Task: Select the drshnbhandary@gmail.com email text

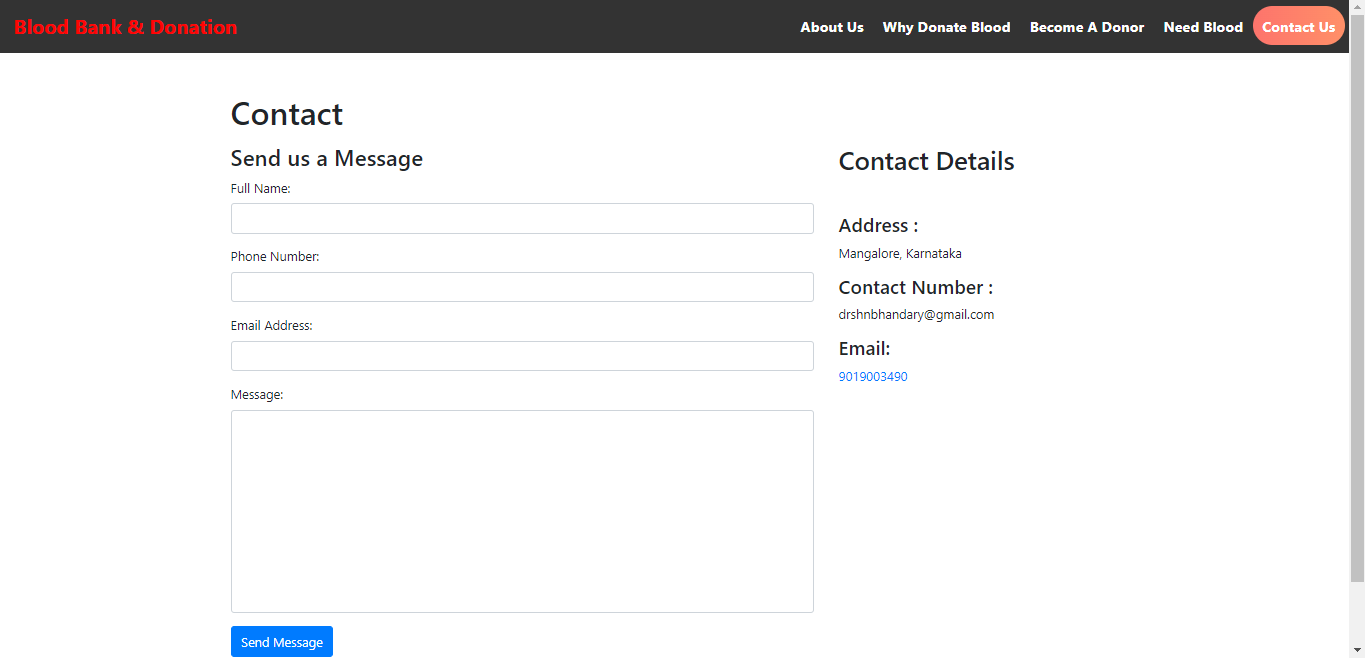Action: (x=916, y=314)
